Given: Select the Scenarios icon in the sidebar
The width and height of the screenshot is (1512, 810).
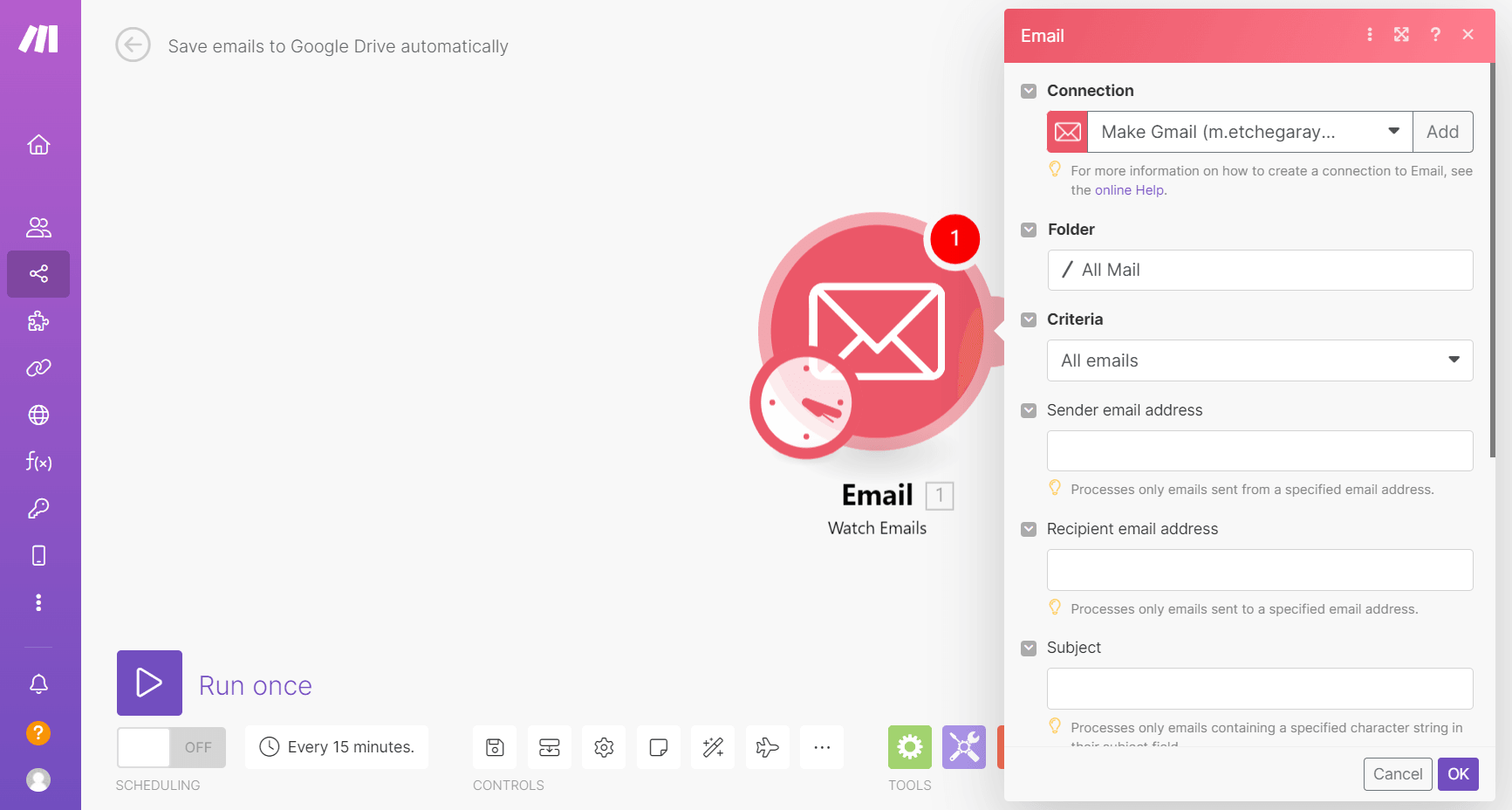Looking at the screenshot, I should coord(38,274).
